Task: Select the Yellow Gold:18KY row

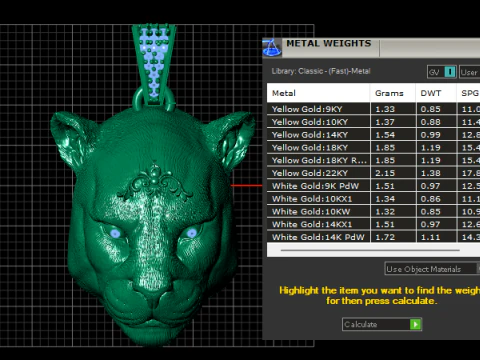Action: pyautogui.click(x=373, y=148)
